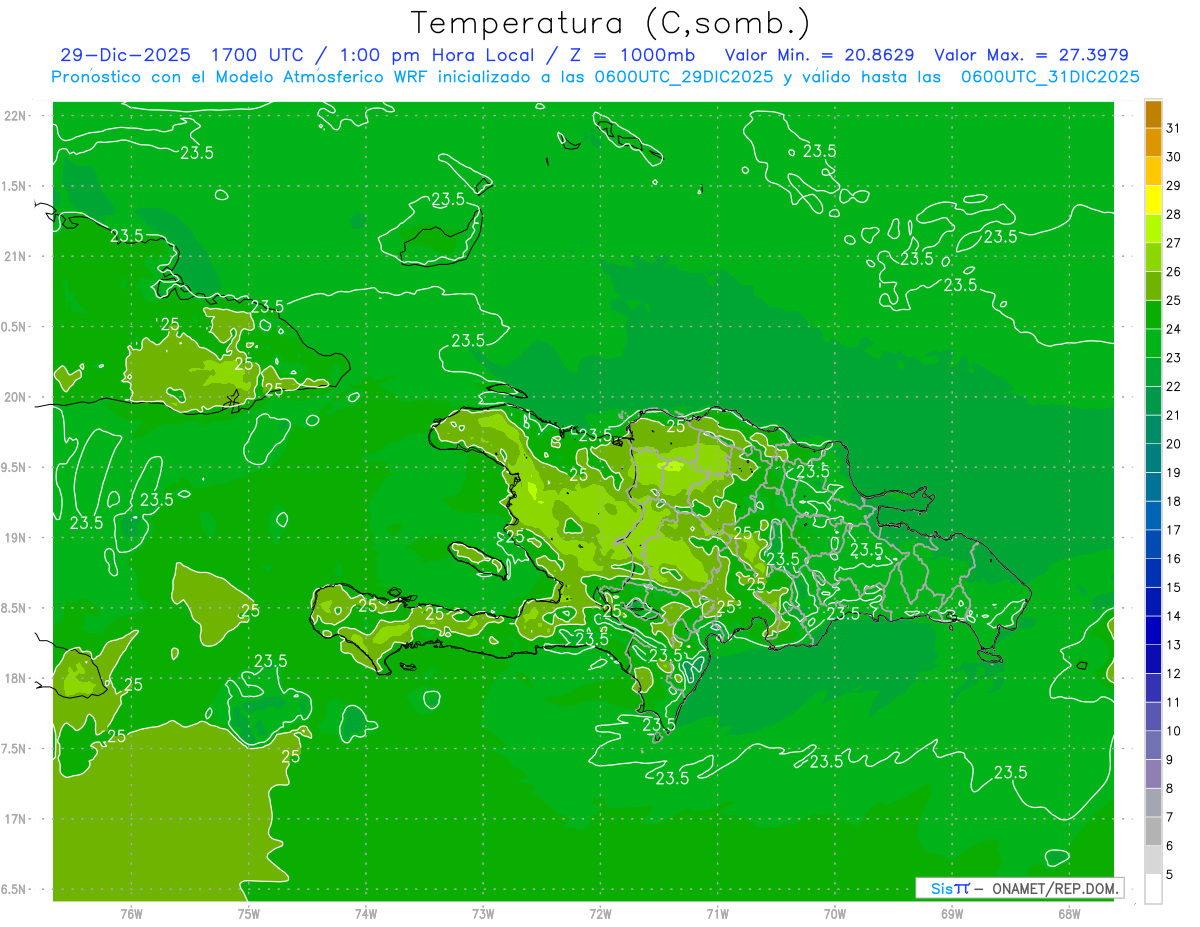This screenshot has height=927, width=1200.
Task: Pick the dark orange swatch above 31
Action: (1153, 115)
